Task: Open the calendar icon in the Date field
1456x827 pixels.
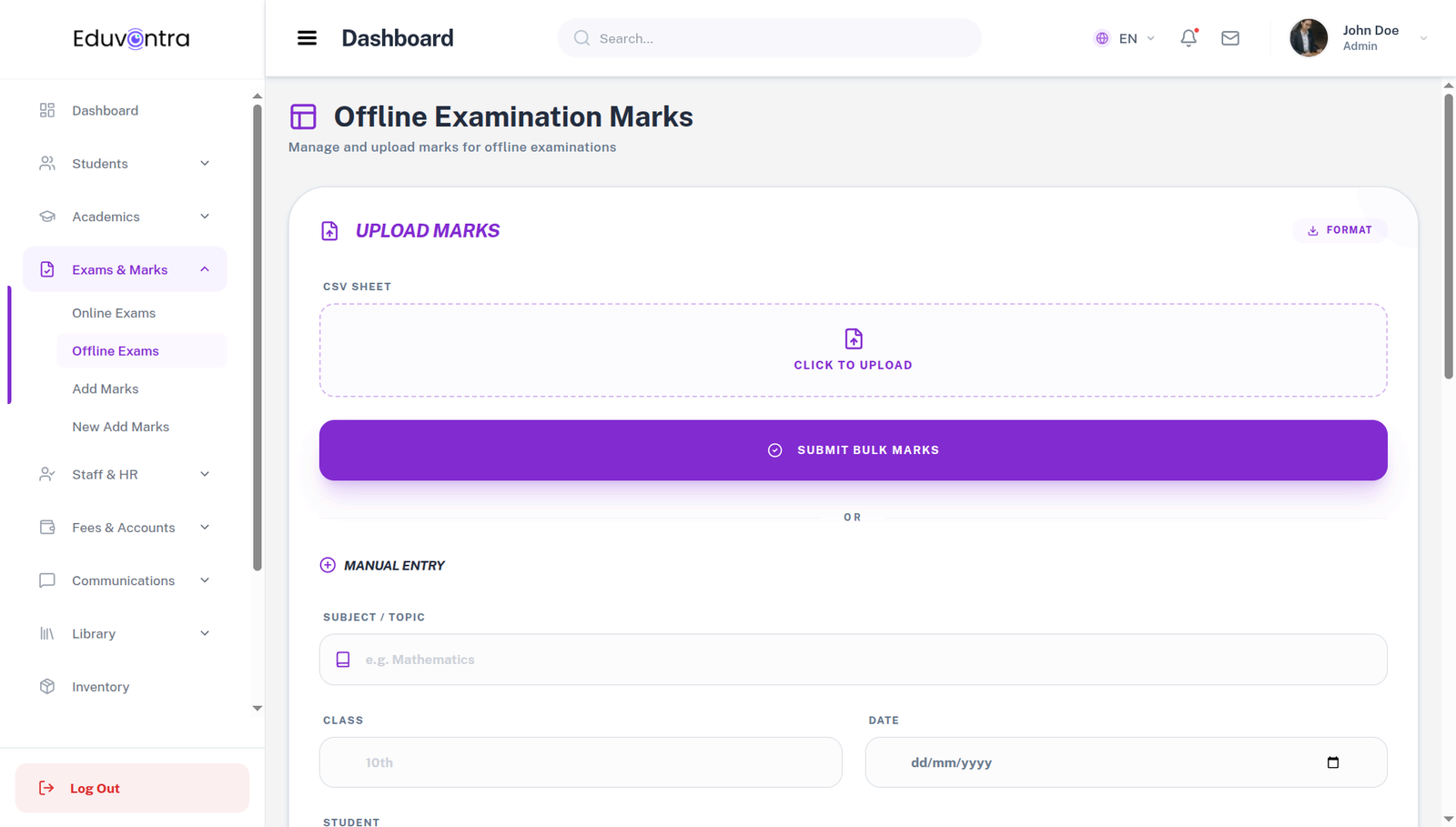Action: point(1333,762)
